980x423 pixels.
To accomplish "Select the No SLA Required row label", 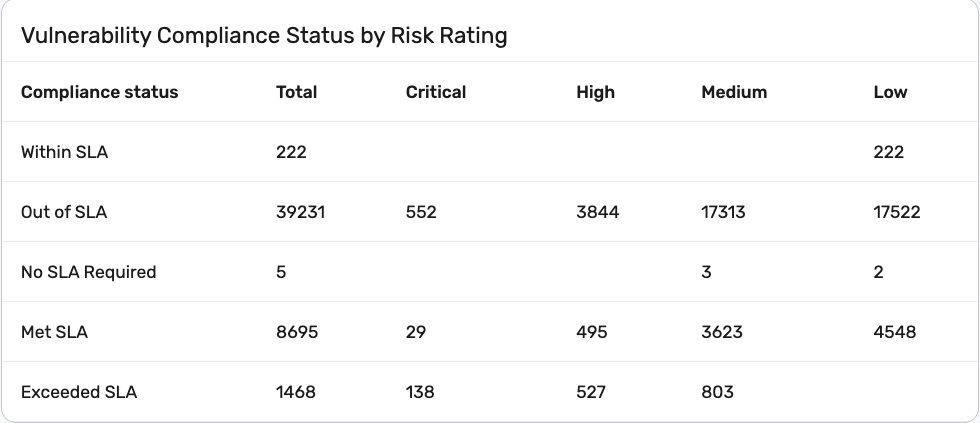I will point(88,272).
